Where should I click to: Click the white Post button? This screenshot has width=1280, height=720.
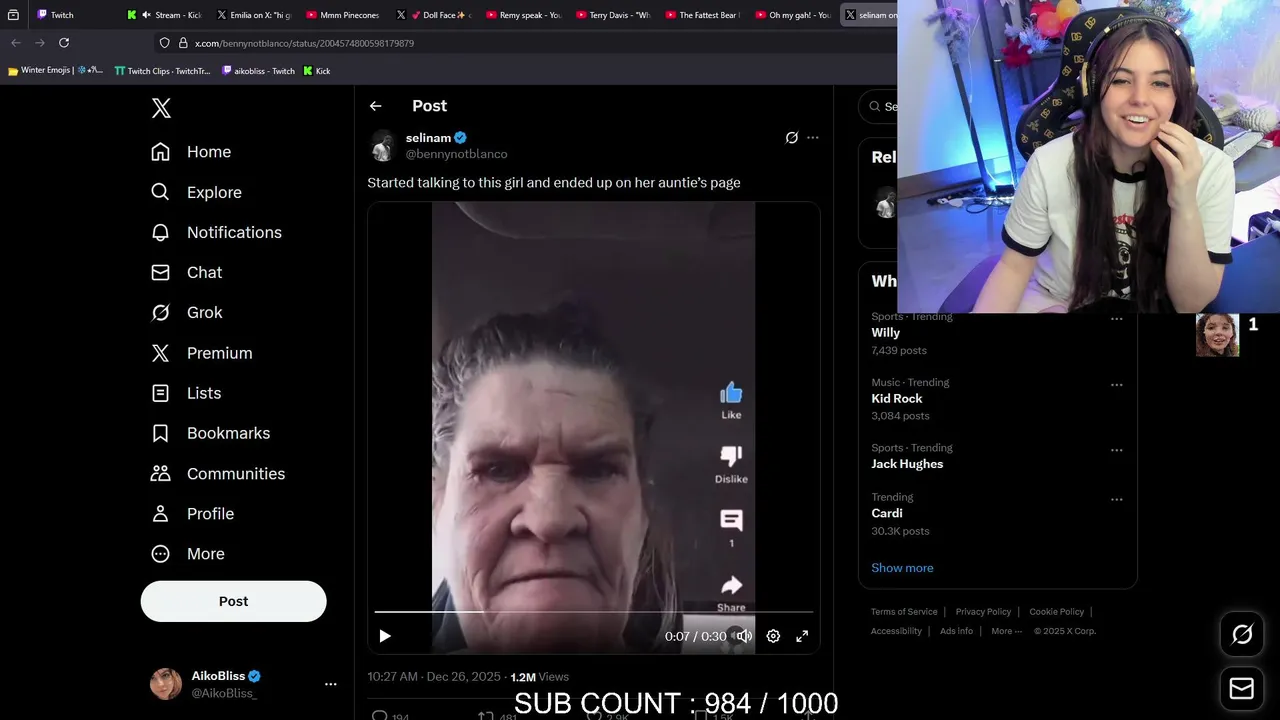tap(233, 601)
